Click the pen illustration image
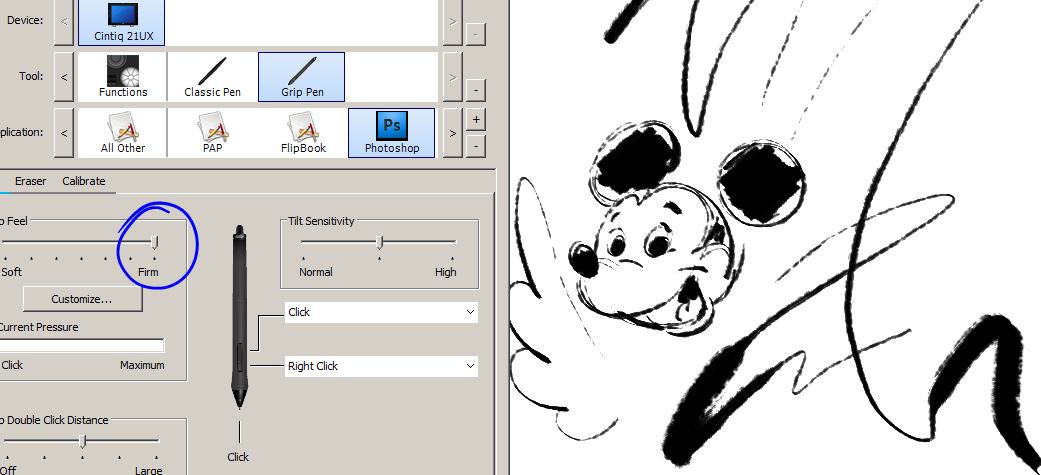The image size is (1041, 475). click(x=239, y=317)
